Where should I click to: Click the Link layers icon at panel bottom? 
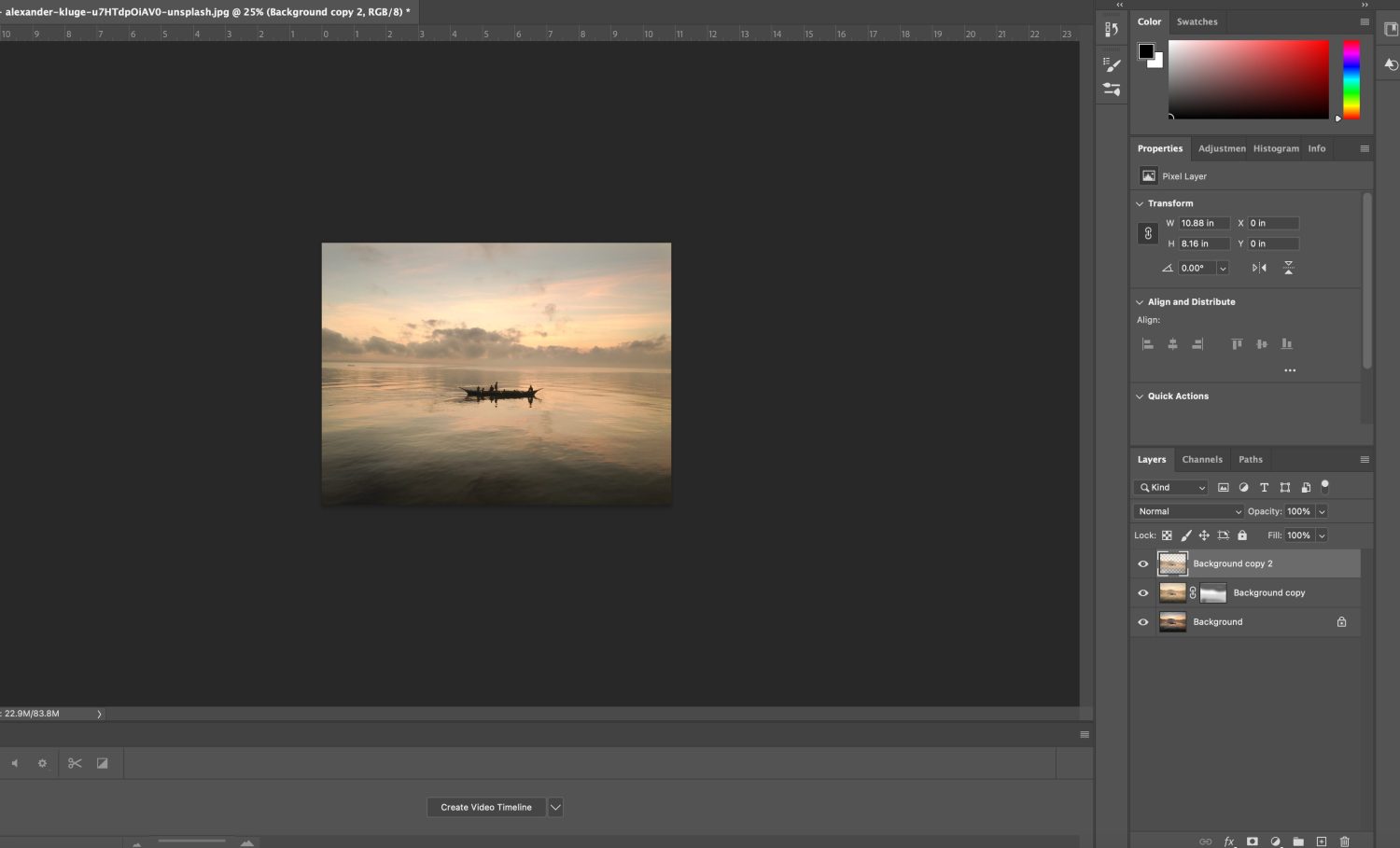1206,841
